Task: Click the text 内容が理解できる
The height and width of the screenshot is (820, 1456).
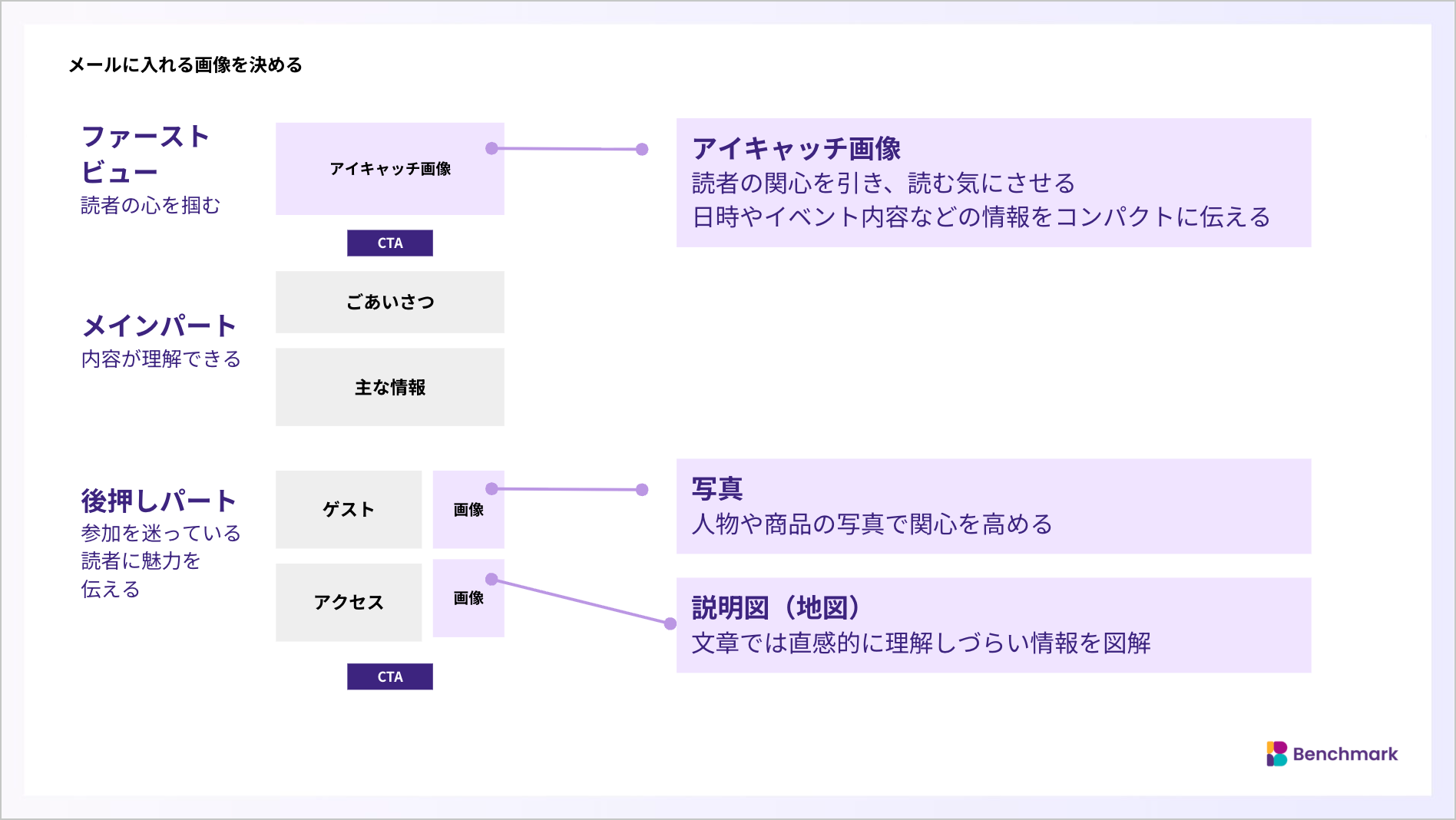Action: coord(161,359)
